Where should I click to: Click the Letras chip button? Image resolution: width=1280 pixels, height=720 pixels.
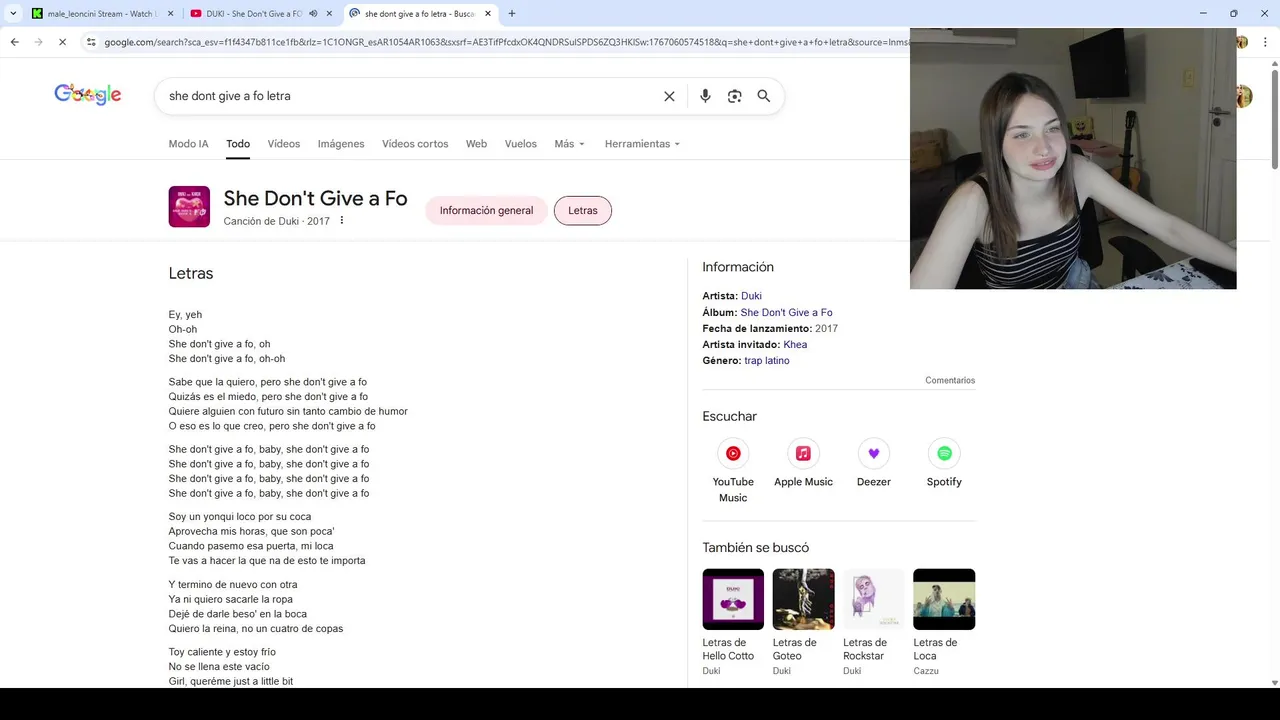click(x=583, y=210)
